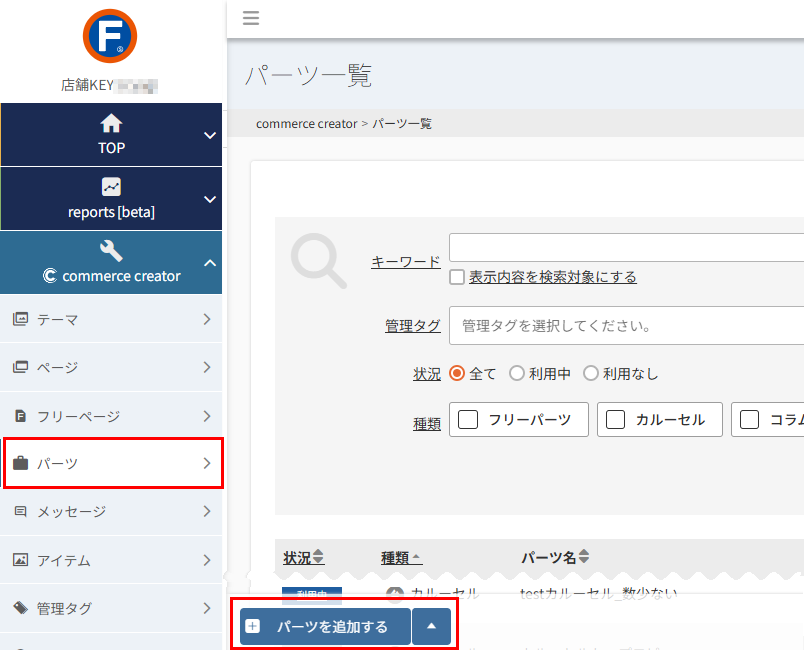
Task: Expand the TOP sidebar chevron
Action: (x=209, y=134)
